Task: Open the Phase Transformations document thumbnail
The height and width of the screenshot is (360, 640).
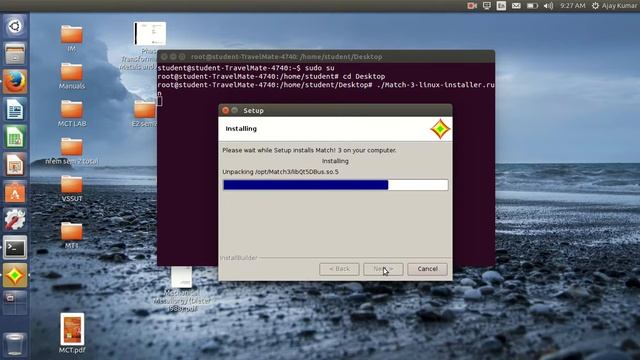Action: (x=149, y=33)
